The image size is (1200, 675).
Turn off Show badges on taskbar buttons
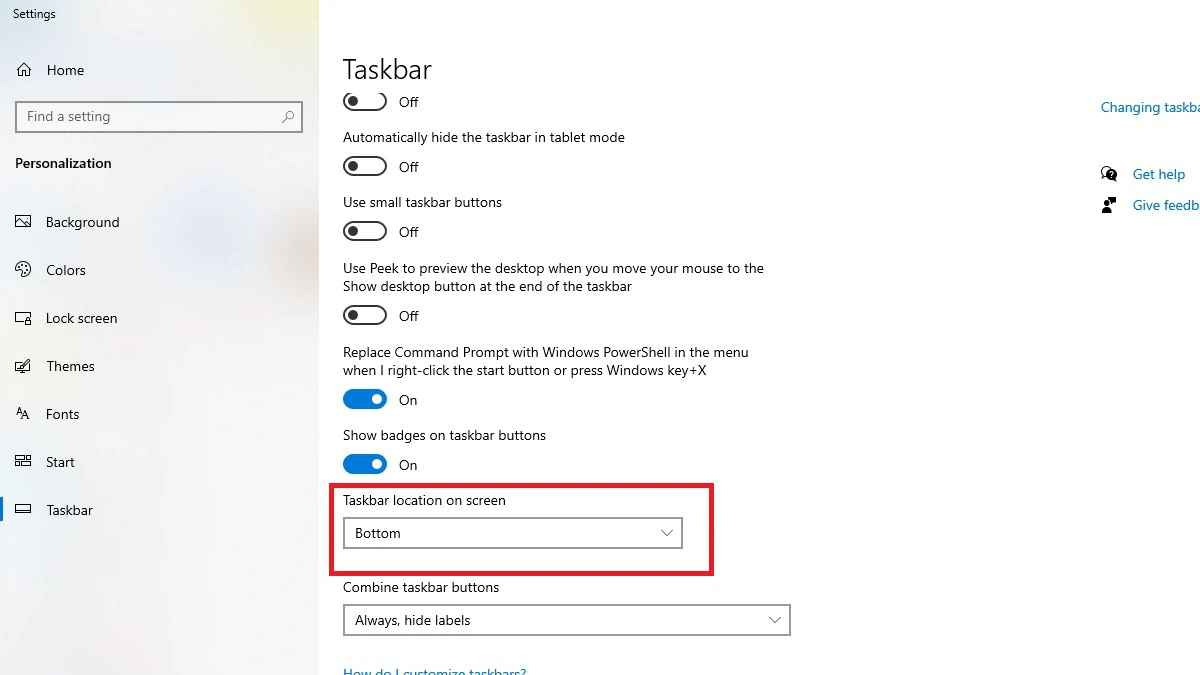[x=365, y=464]
